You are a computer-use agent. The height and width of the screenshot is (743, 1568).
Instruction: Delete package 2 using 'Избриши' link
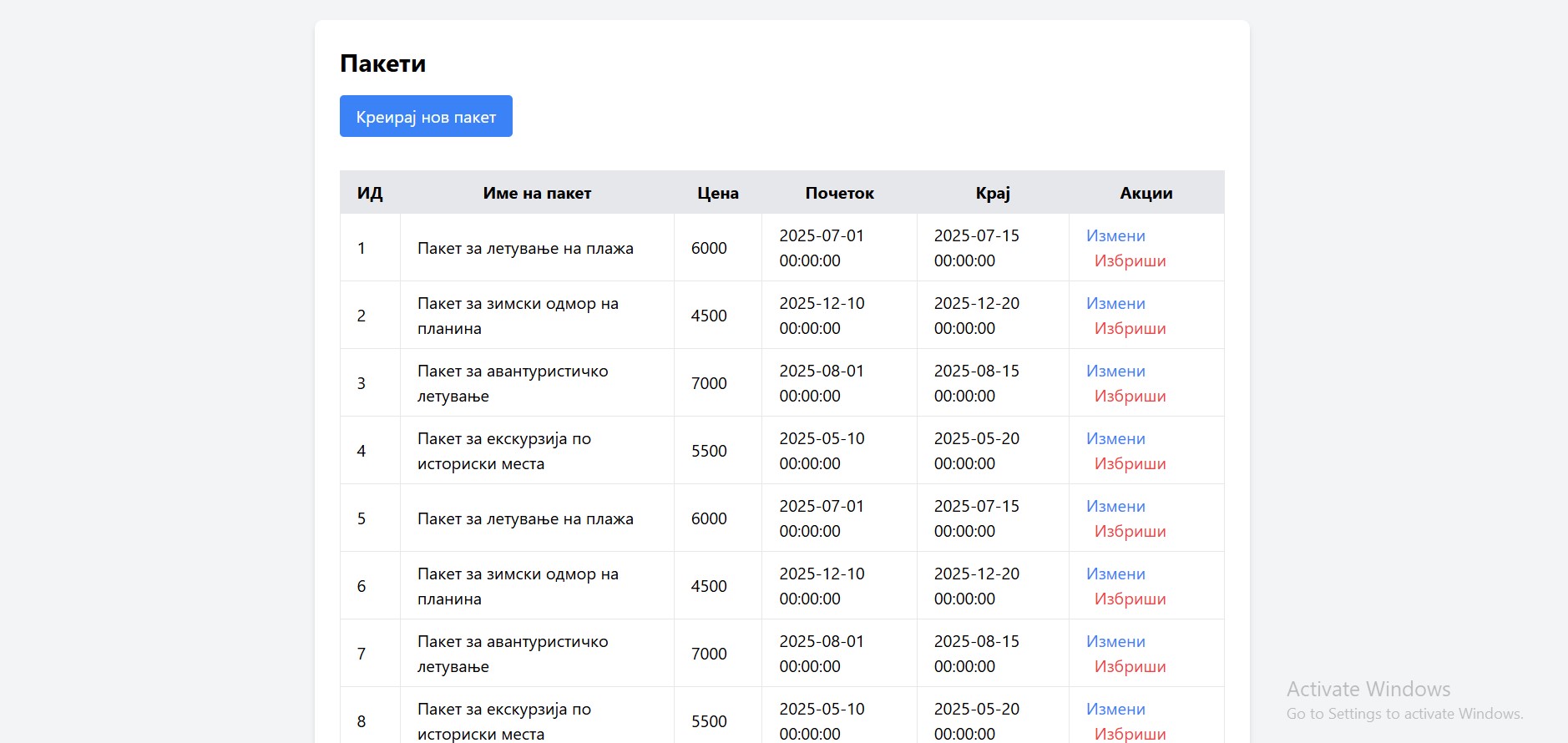click(1130, 329)
